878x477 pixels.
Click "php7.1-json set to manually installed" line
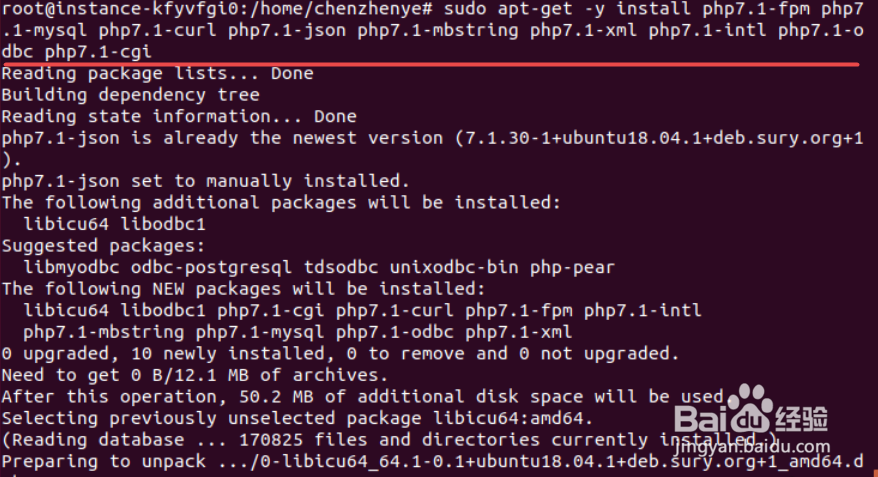pos(205,181)
